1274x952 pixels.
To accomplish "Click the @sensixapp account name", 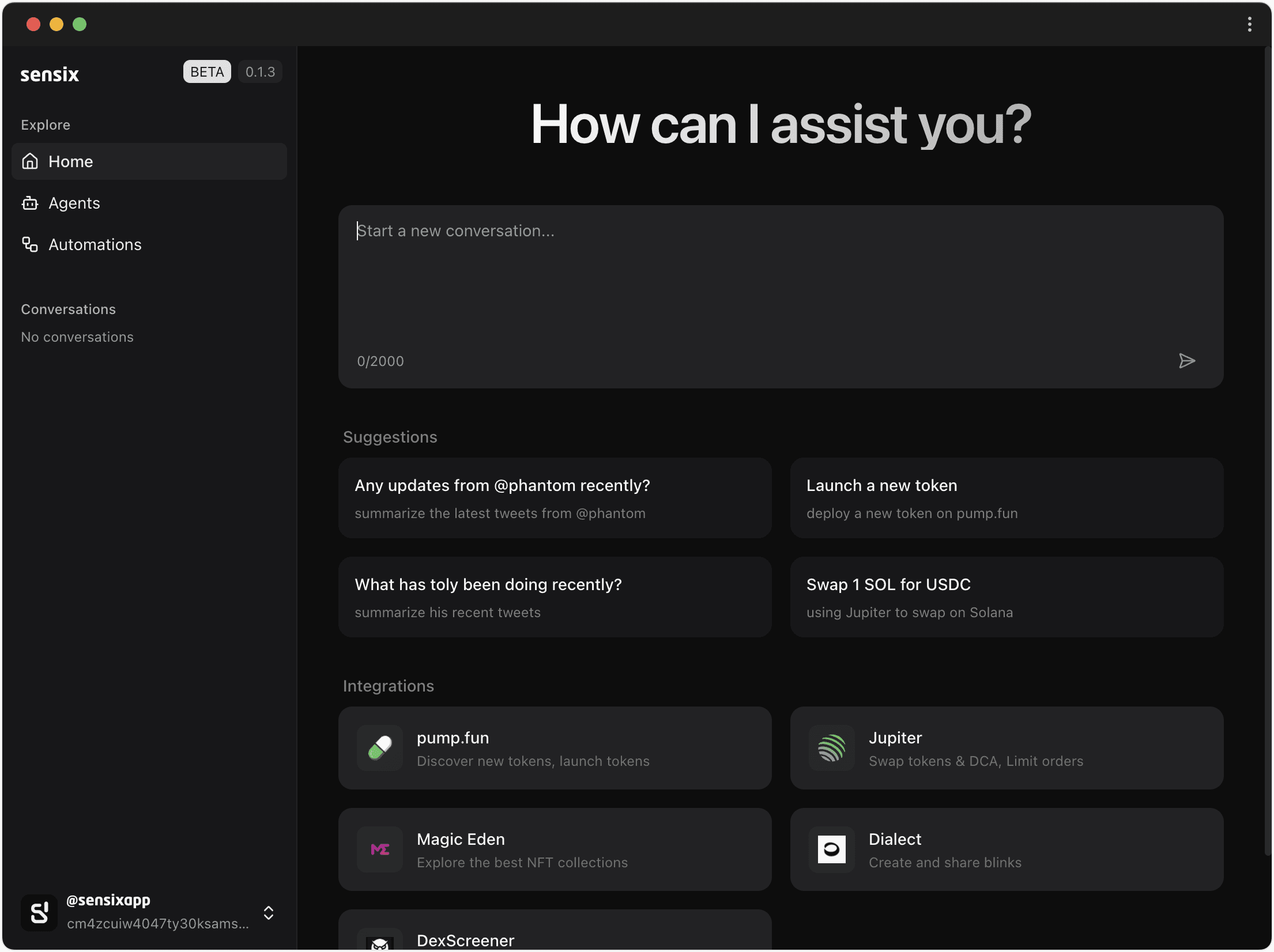I will coord(108,900).
